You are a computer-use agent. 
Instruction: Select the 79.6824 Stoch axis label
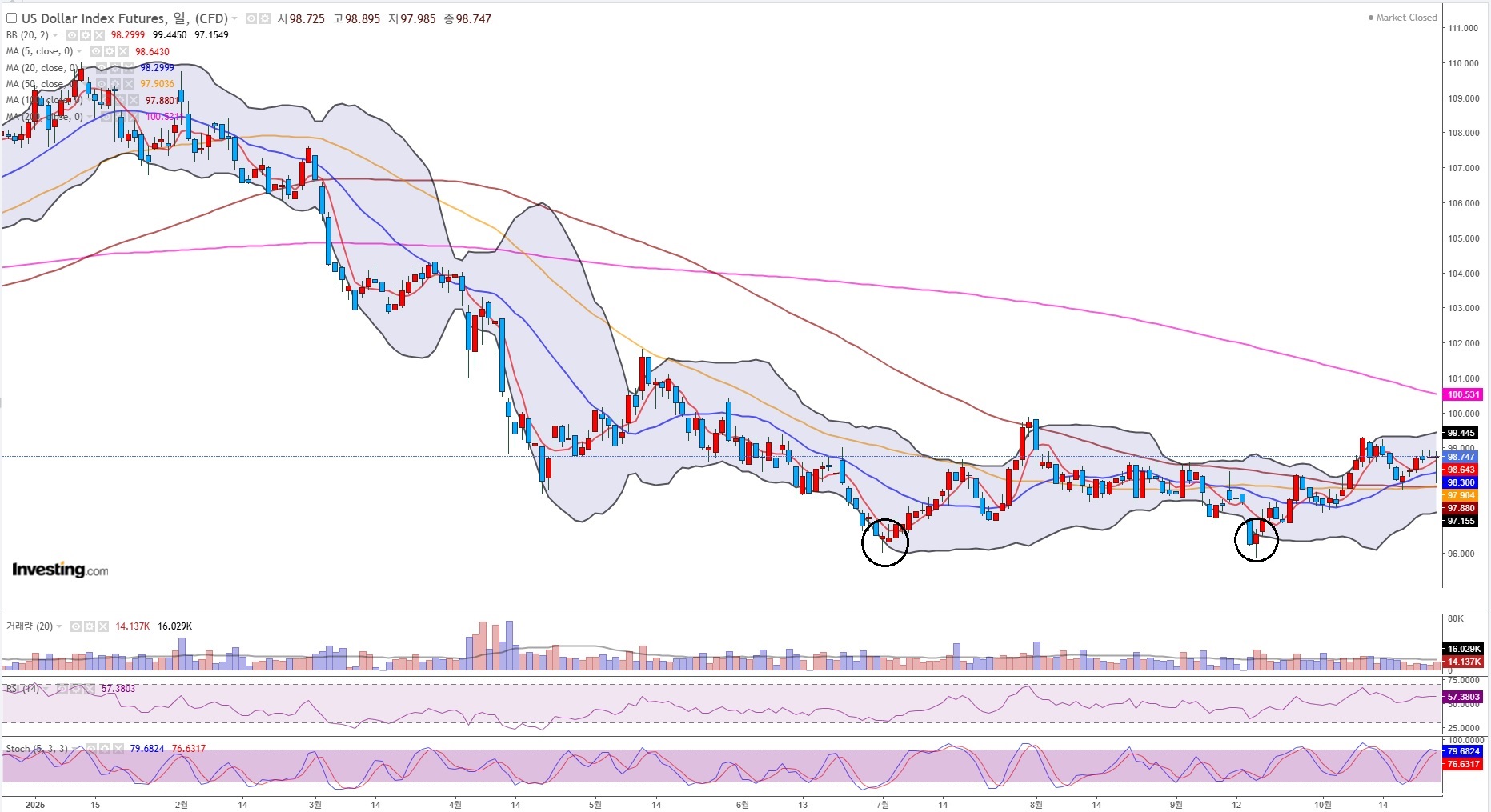(1463, 751)
